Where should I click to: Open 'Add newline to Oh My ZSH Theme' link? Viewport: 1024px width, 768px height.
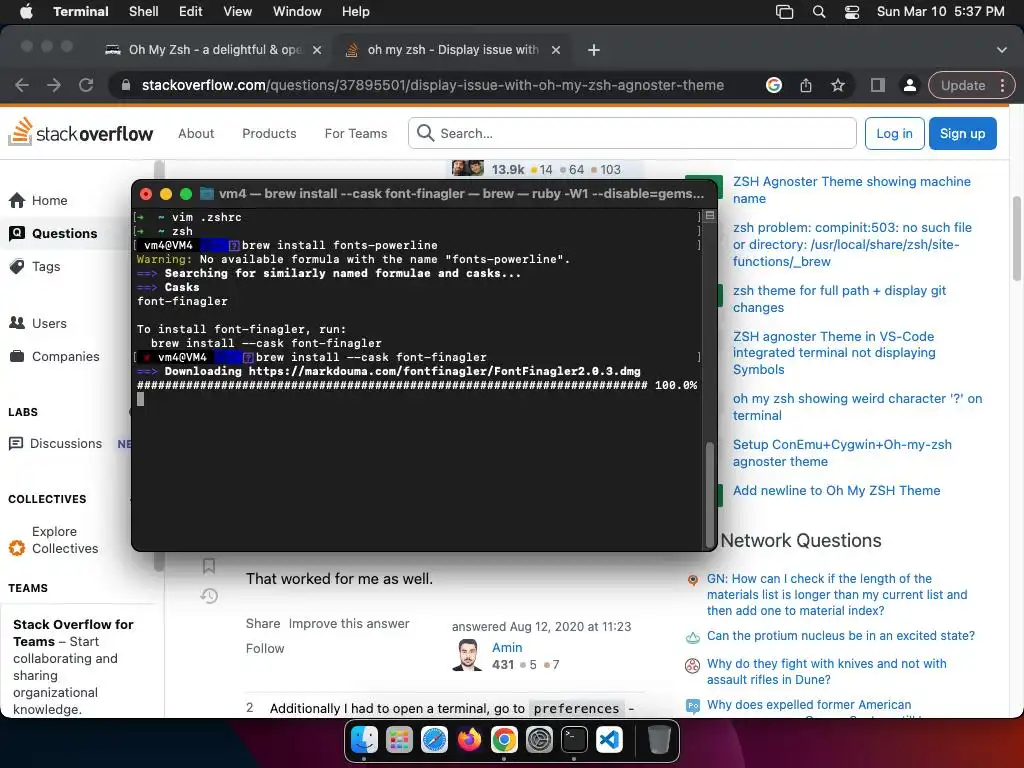(x=837, y=490)
